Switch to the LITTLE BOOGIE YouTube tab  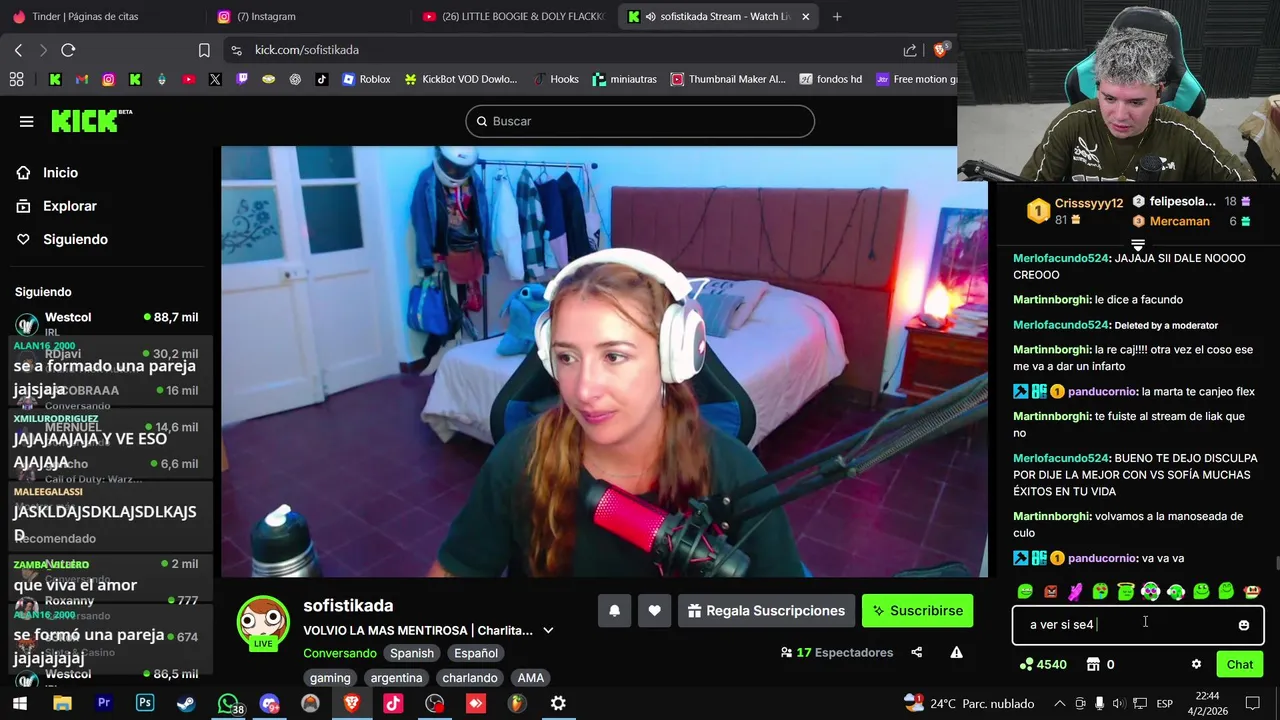[514, 16]
